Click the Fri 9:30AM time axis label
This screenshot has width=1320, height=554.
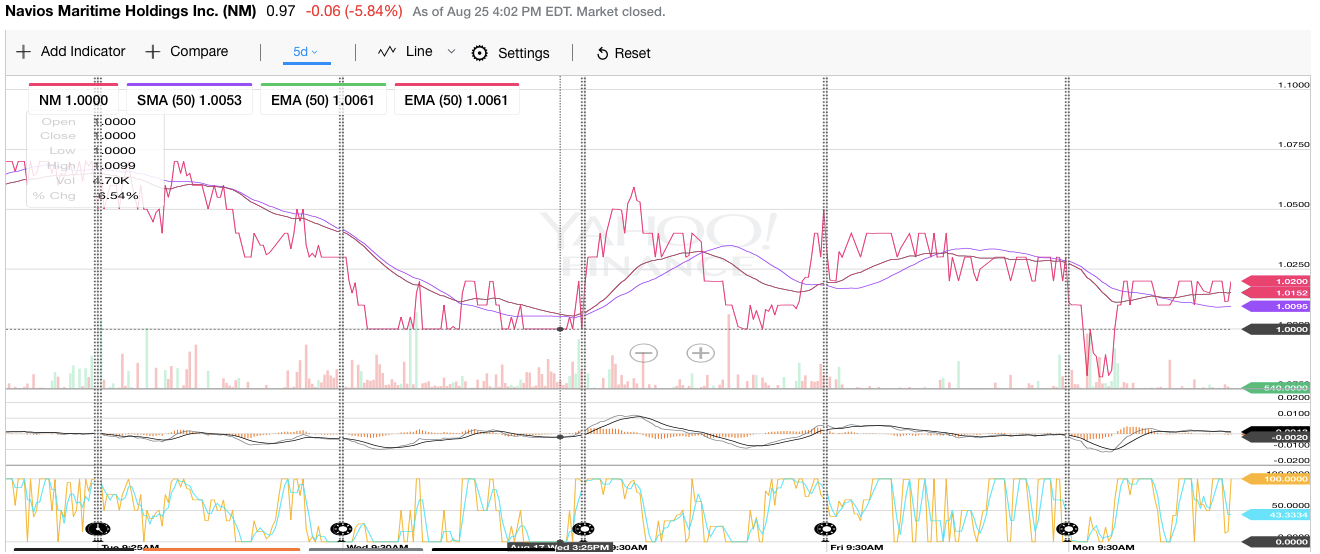coord(857,548)
